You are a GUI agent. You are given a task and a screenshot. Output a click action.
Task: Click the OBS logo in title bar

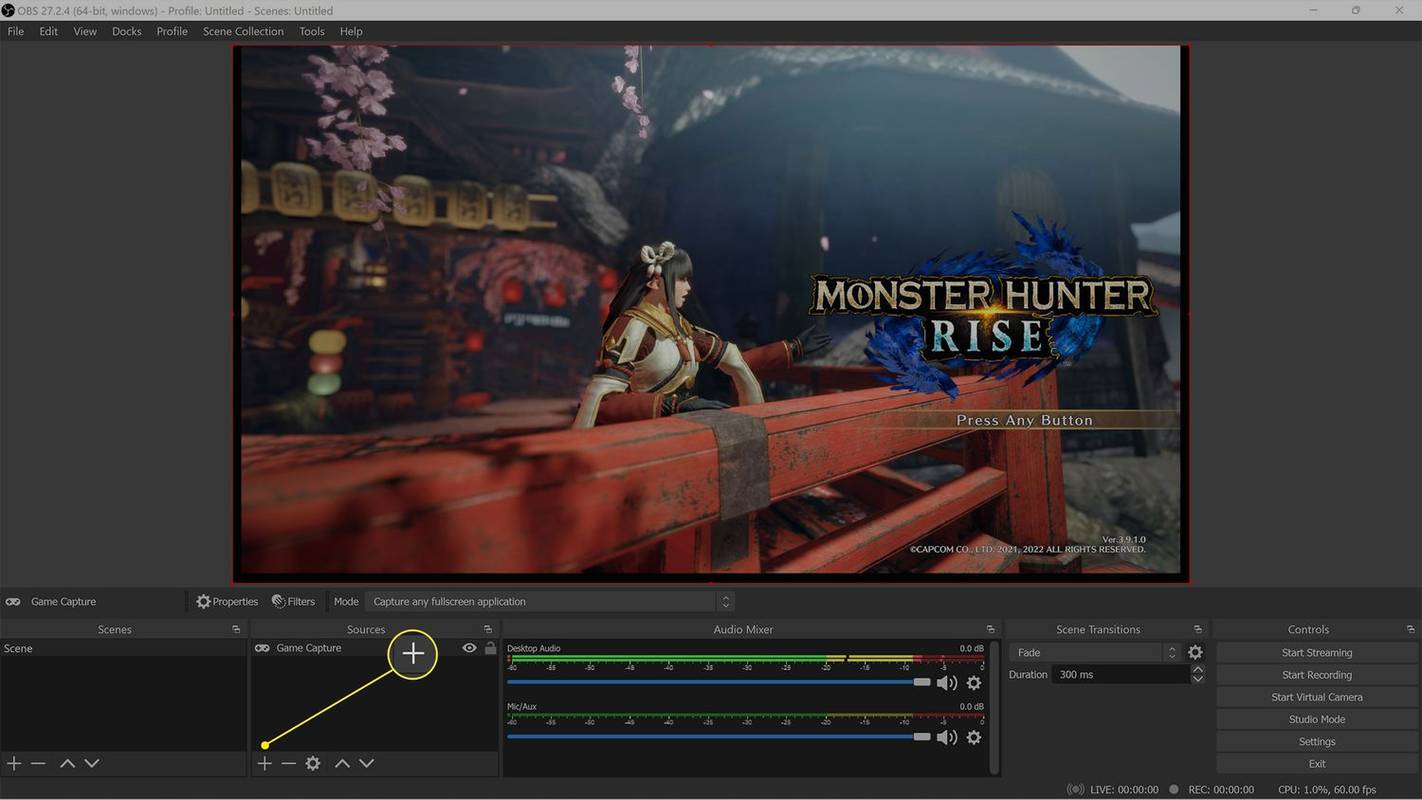pos(8,10)
